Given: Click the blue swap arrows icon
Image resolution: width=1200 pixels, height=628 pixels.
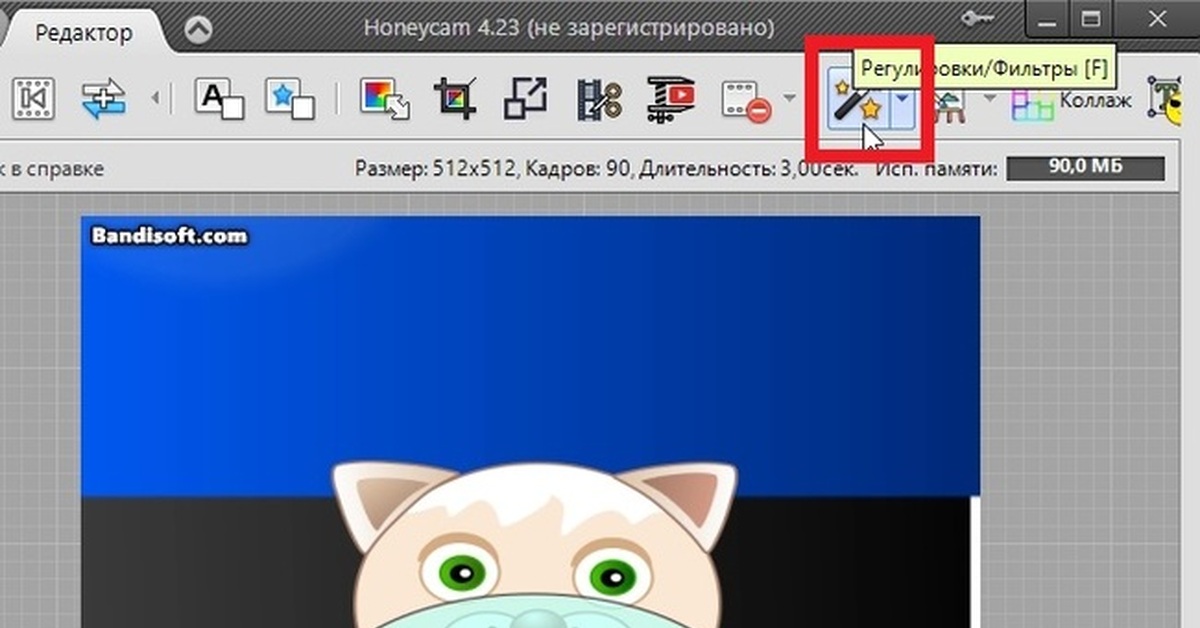Looking at the screenshot, I should pyautogui.click(x=103, y=98).
